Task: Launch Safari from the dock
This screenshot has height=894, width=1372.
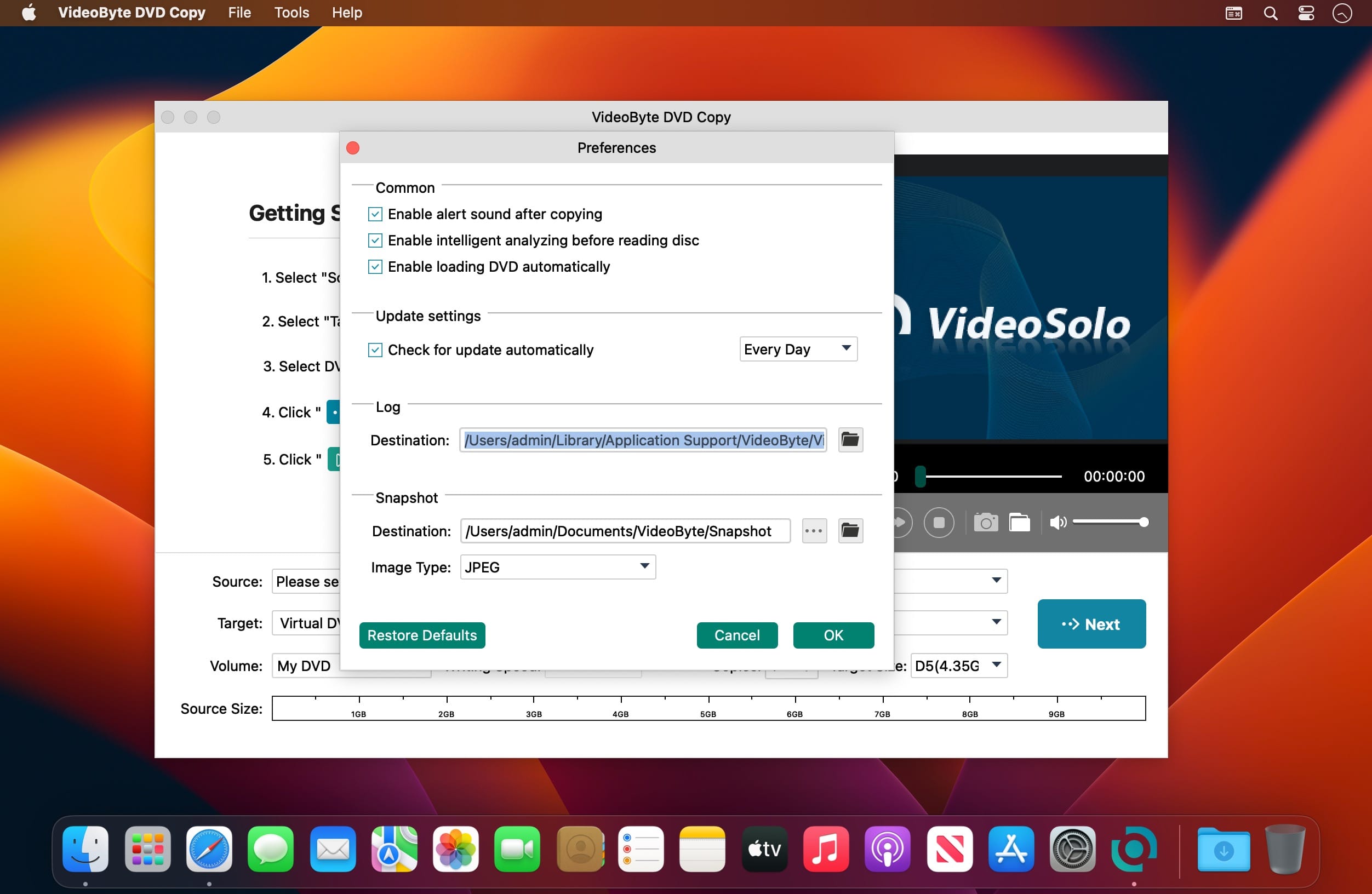Action: (x=209, y=849)
